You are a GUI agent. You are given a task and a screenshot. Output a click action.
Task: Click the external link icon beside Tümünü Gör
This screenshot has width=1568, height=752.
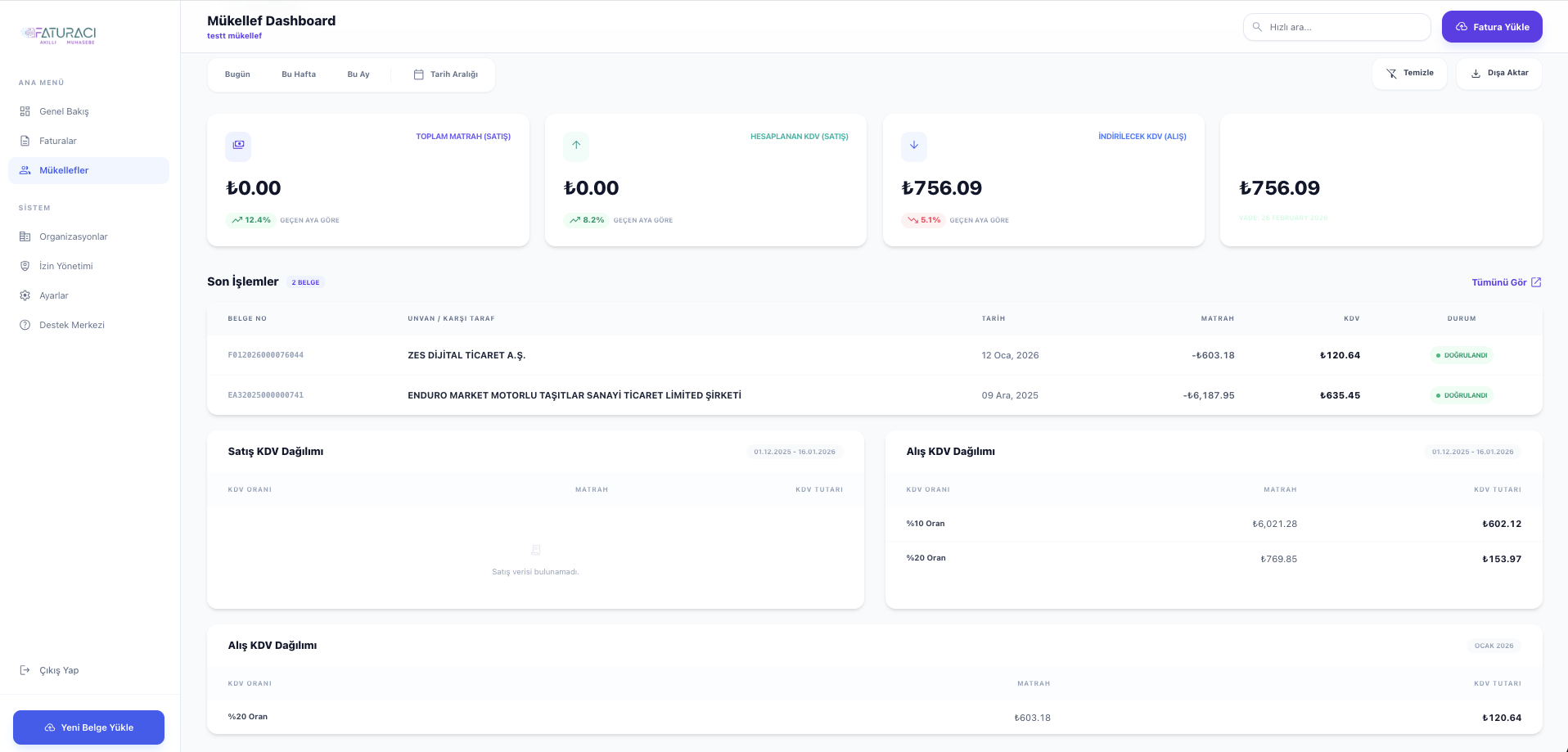click(1536, 282)
